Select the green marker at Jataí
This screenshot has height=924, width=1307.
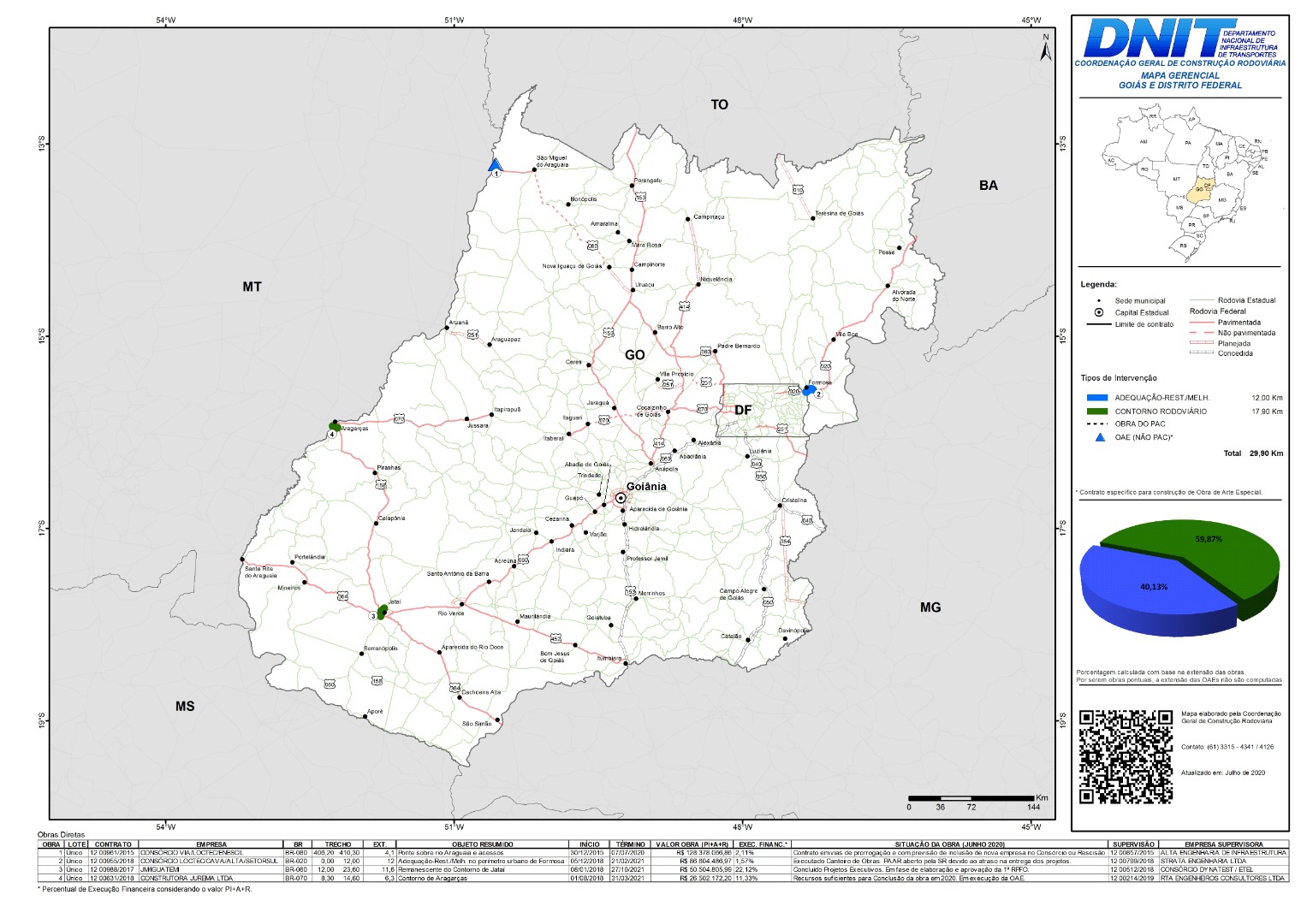click(x=382, y=609)
